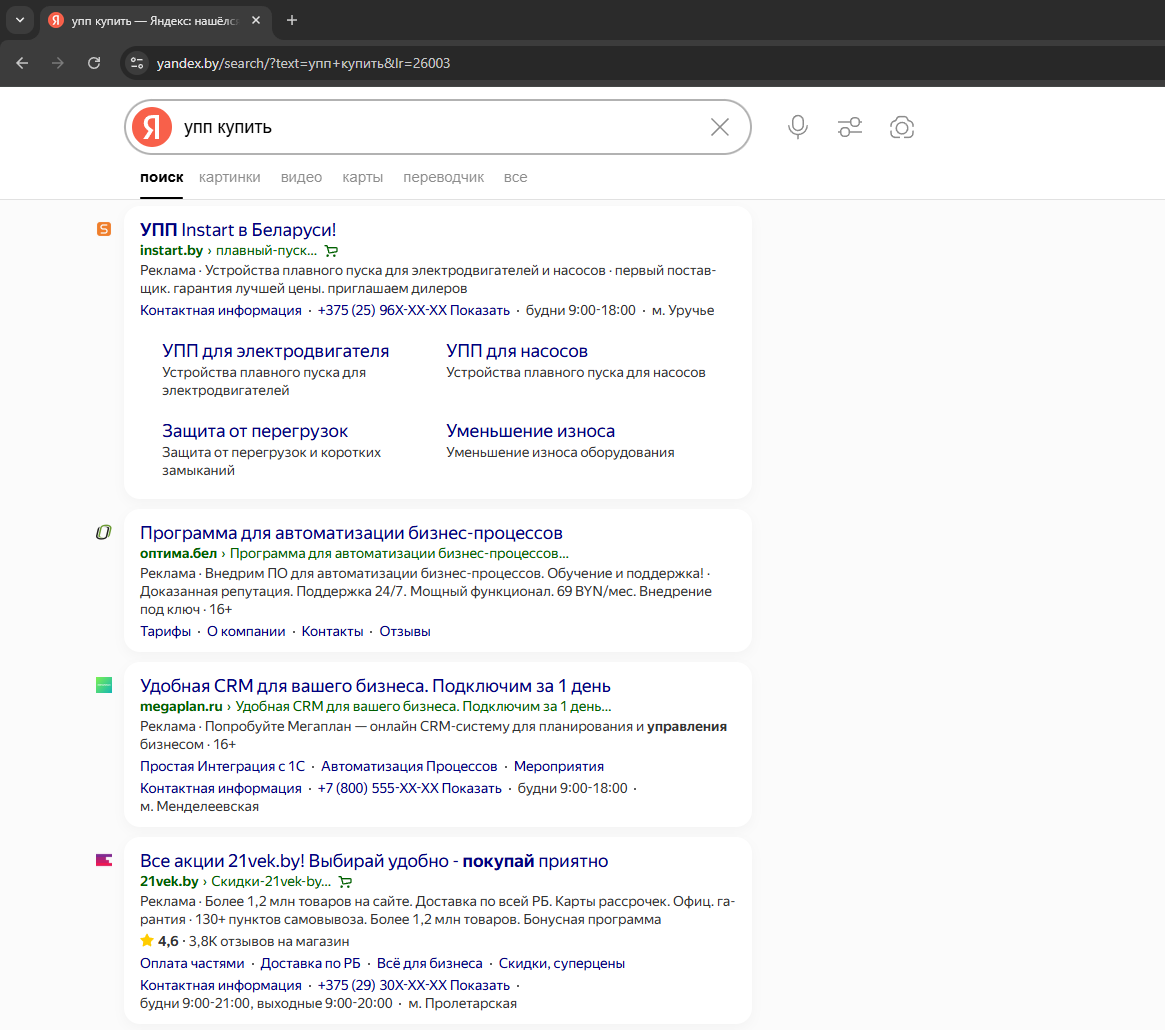Click the browser address bar URL
Screen dimensions: 1165x1030
[303, 63]
